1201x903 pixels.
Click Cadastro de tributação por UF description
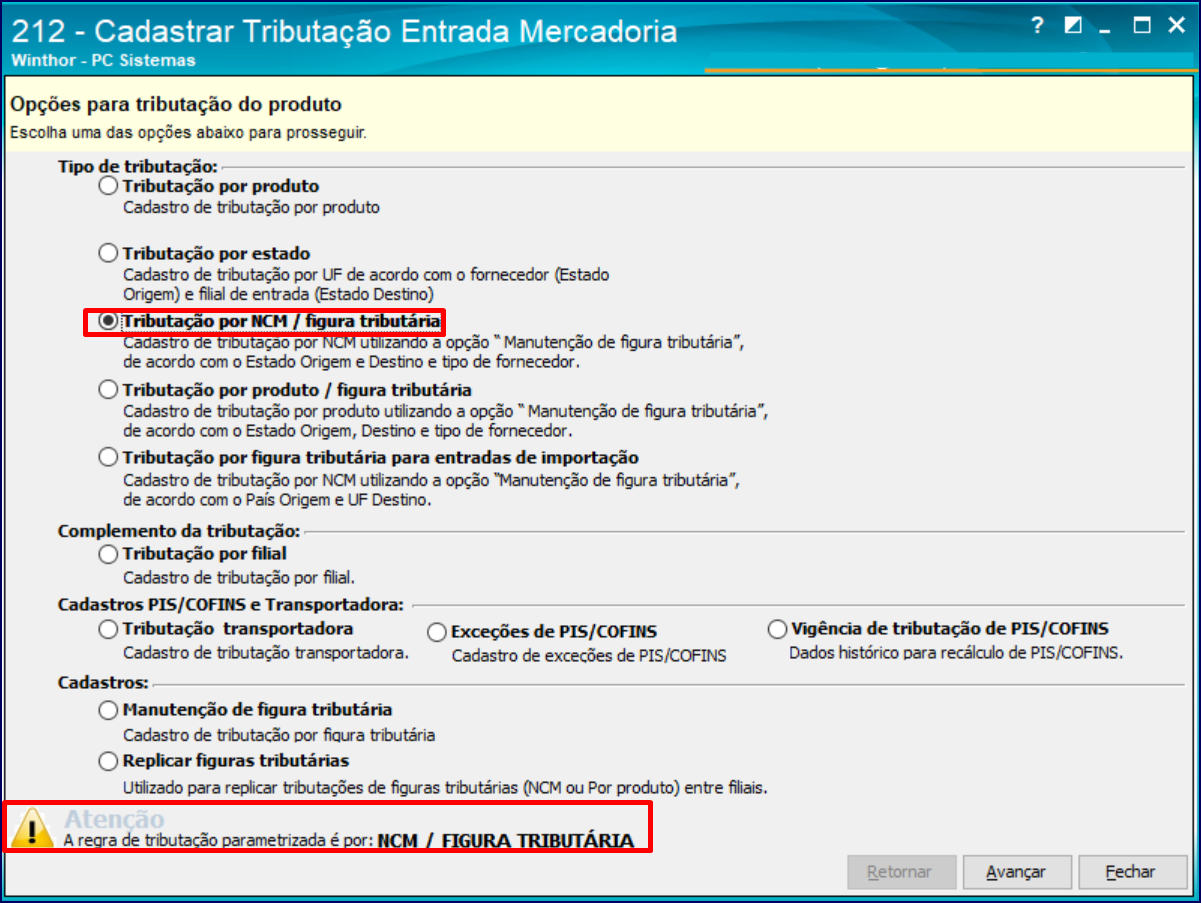(x=366, y=284)
